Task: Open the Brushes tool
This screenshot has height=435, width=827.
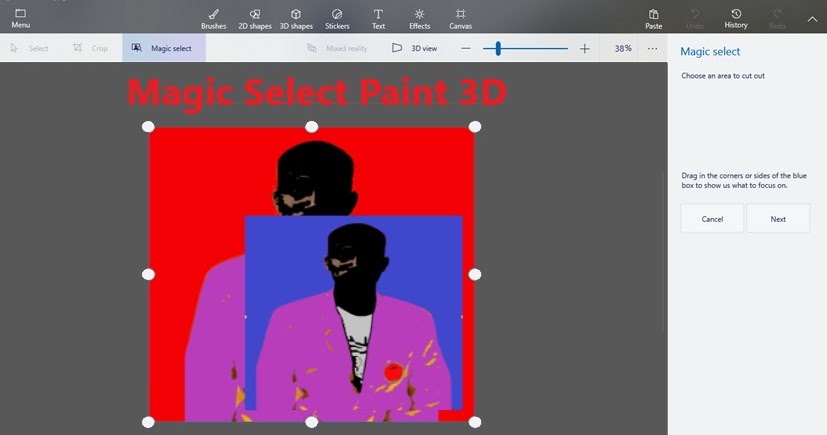Action: (214, 18)
